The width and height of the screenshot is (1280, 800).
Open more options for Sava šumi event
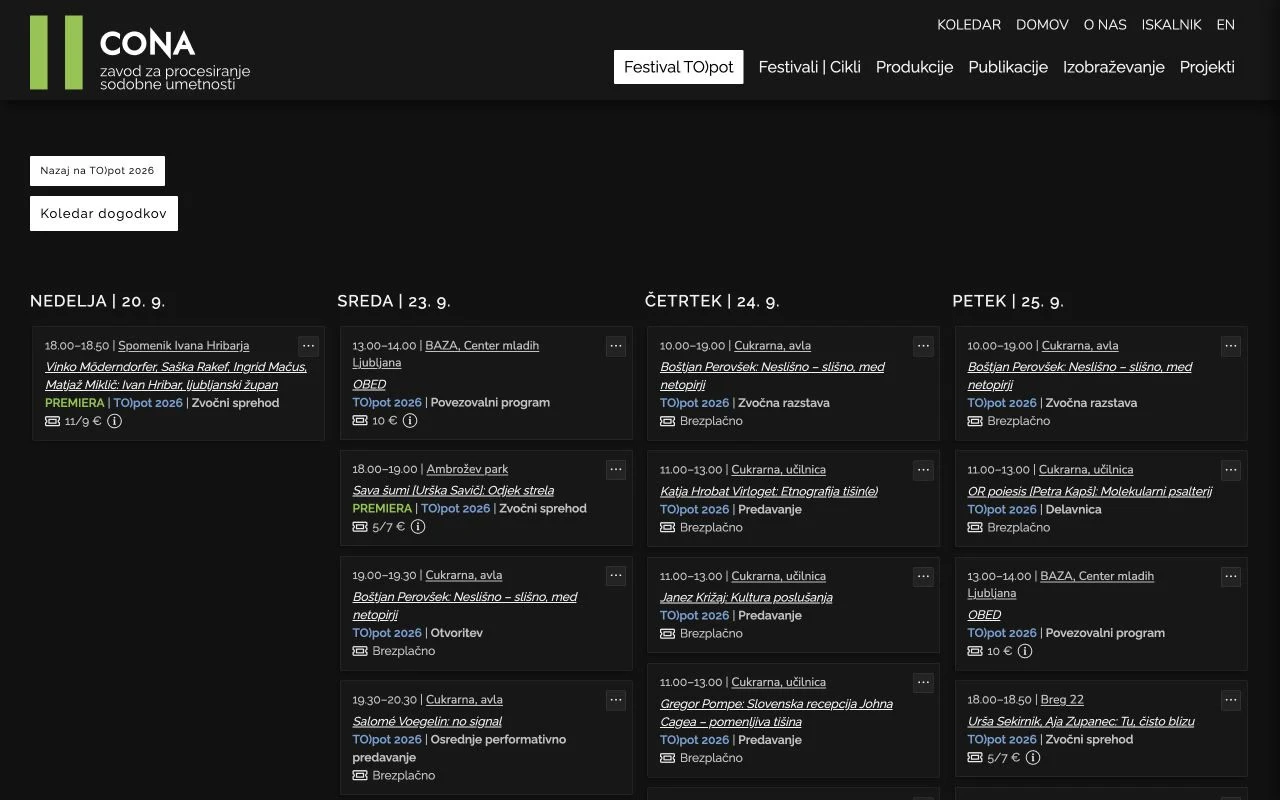[x=616, y=470]
